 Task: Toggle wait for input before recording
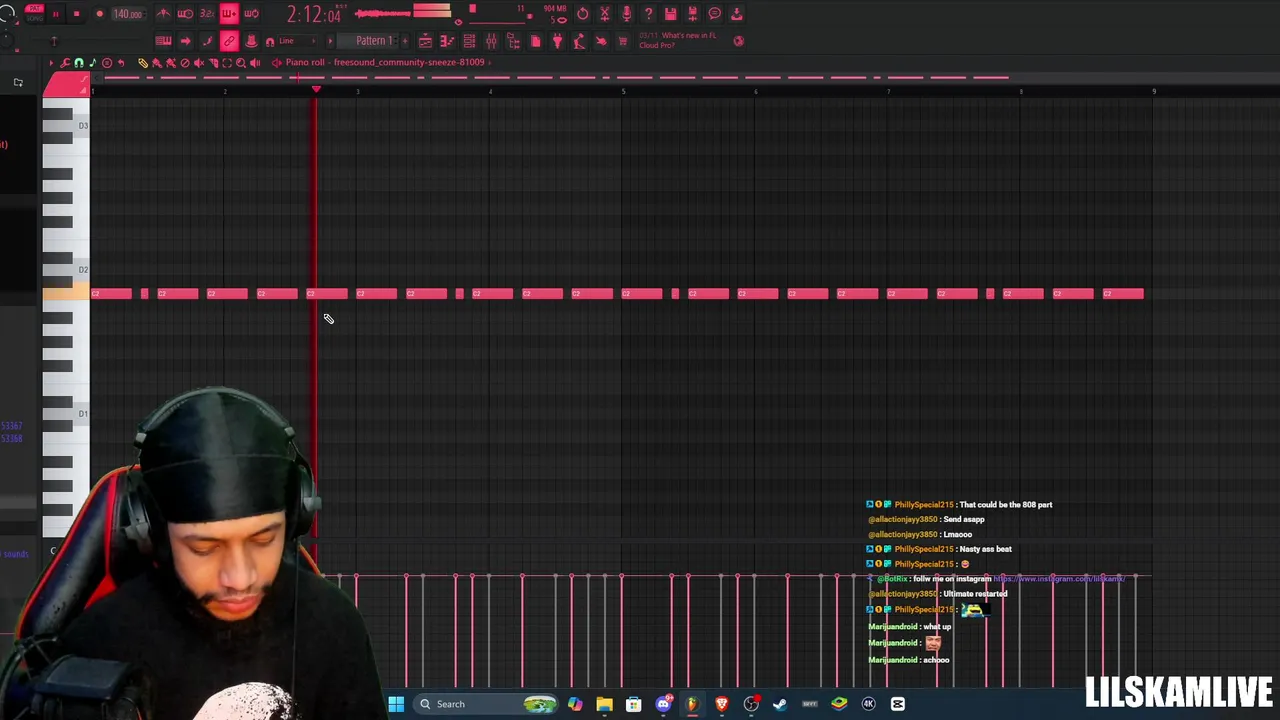point(185,13)
